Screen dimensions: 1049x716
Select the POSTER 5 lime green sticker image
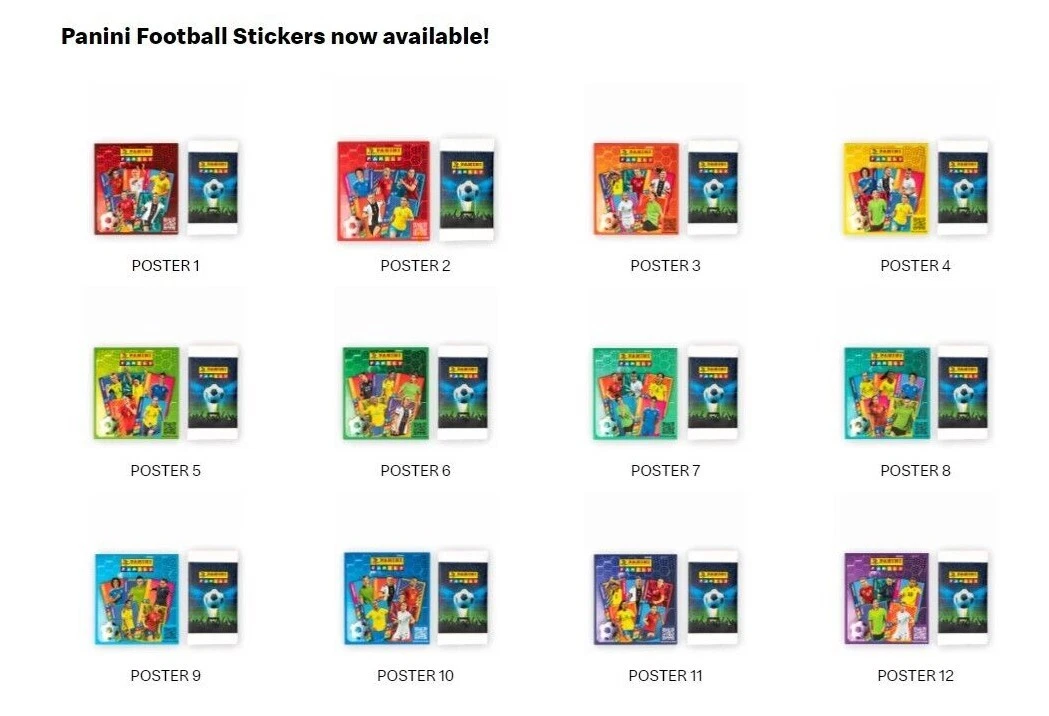click(x=165, y=393)
